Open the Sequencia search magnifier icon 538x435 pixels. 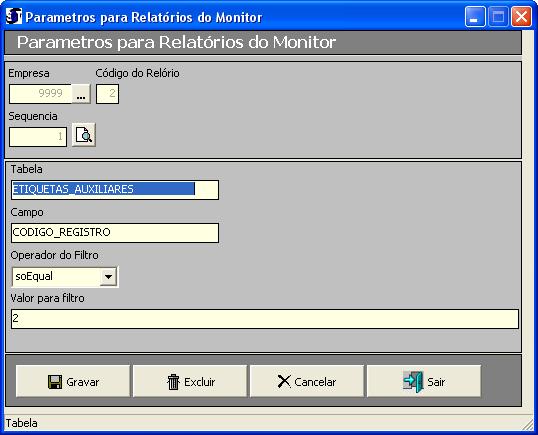(84, 135)
